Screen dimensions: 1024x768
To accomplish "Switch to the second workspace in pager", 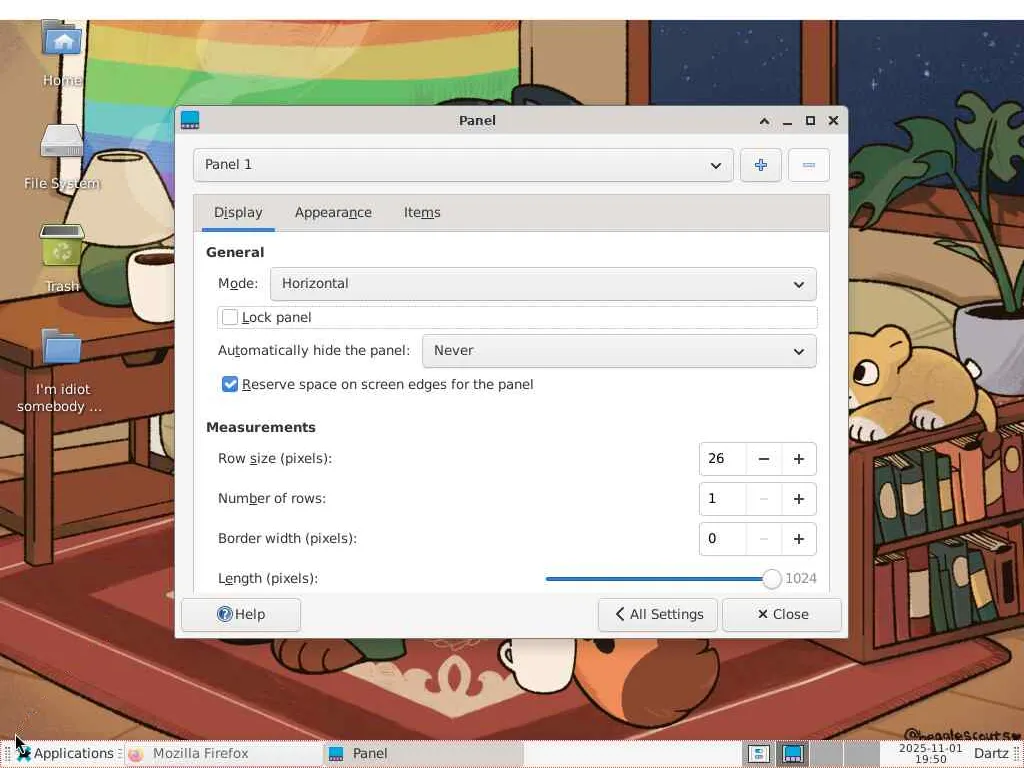I will pos(792,754).
